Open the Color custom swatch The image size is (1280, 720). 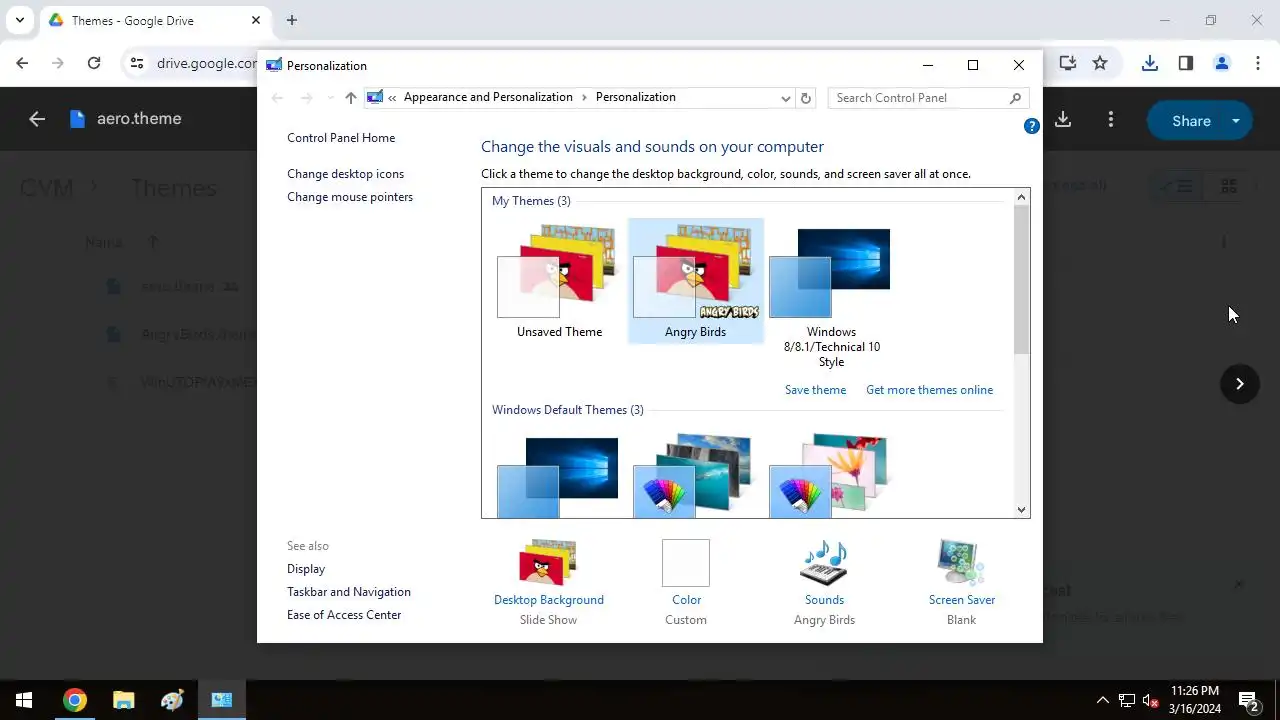click(686, 563)
